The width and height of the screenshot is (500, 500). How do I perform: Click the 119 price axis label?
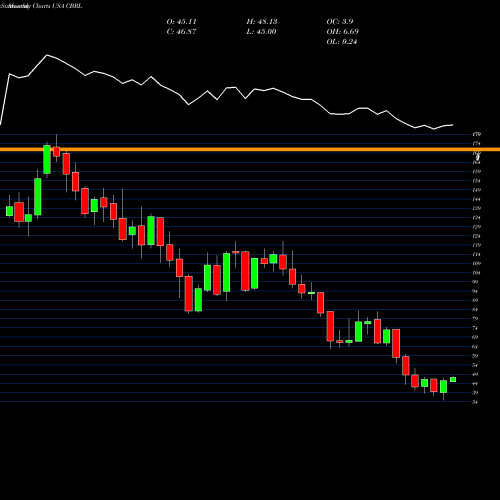point(476,245)
